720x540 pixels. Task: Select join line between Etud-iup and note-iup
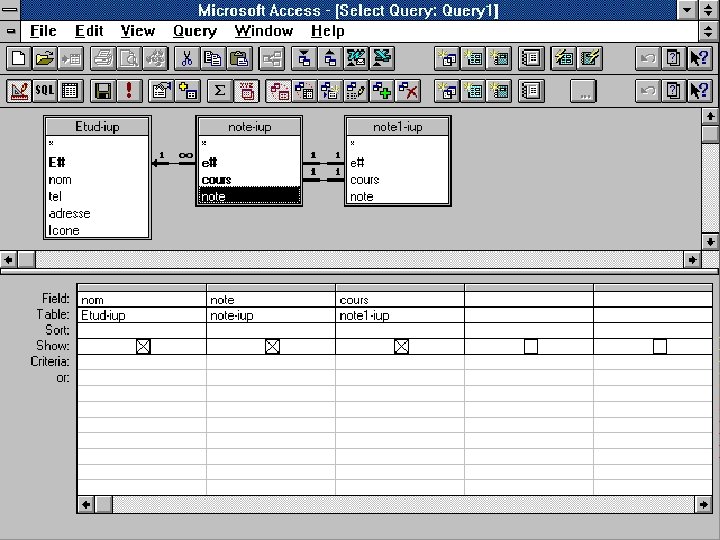click(x=174, y=163)
